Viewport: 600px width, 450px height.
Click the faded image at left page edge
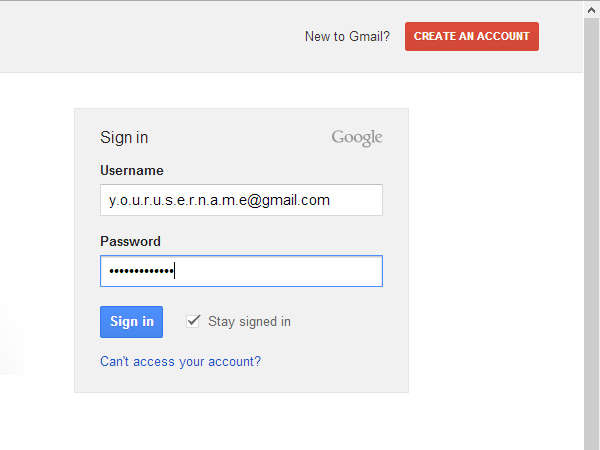(x=10, y=340)
